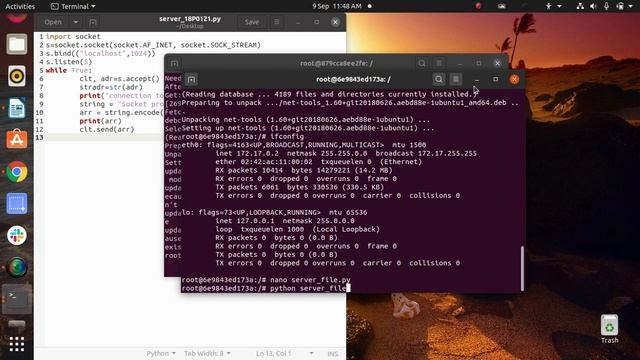Click line 1 'import socket' in editor
Image resolution: width=640 pixels, height=360 pixels.
[x=73, y=36]
